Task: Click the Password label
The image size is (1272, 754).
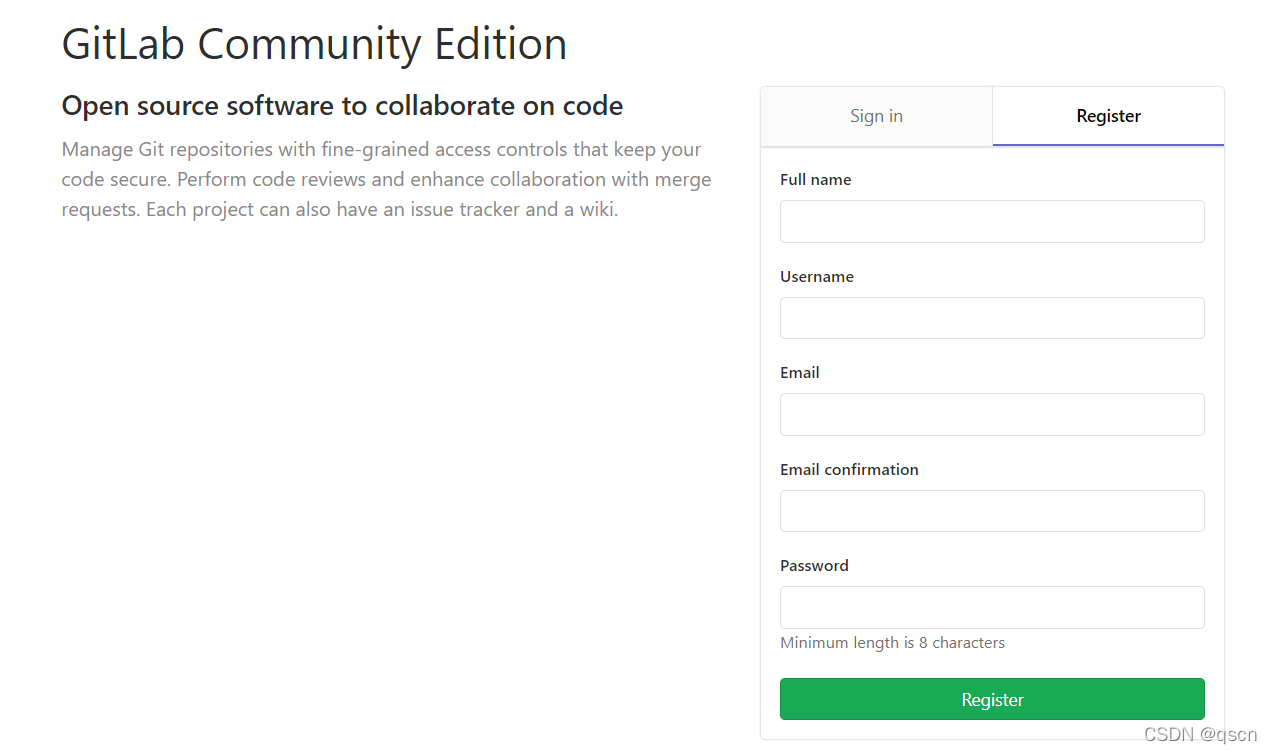Action: coord(814,565)
